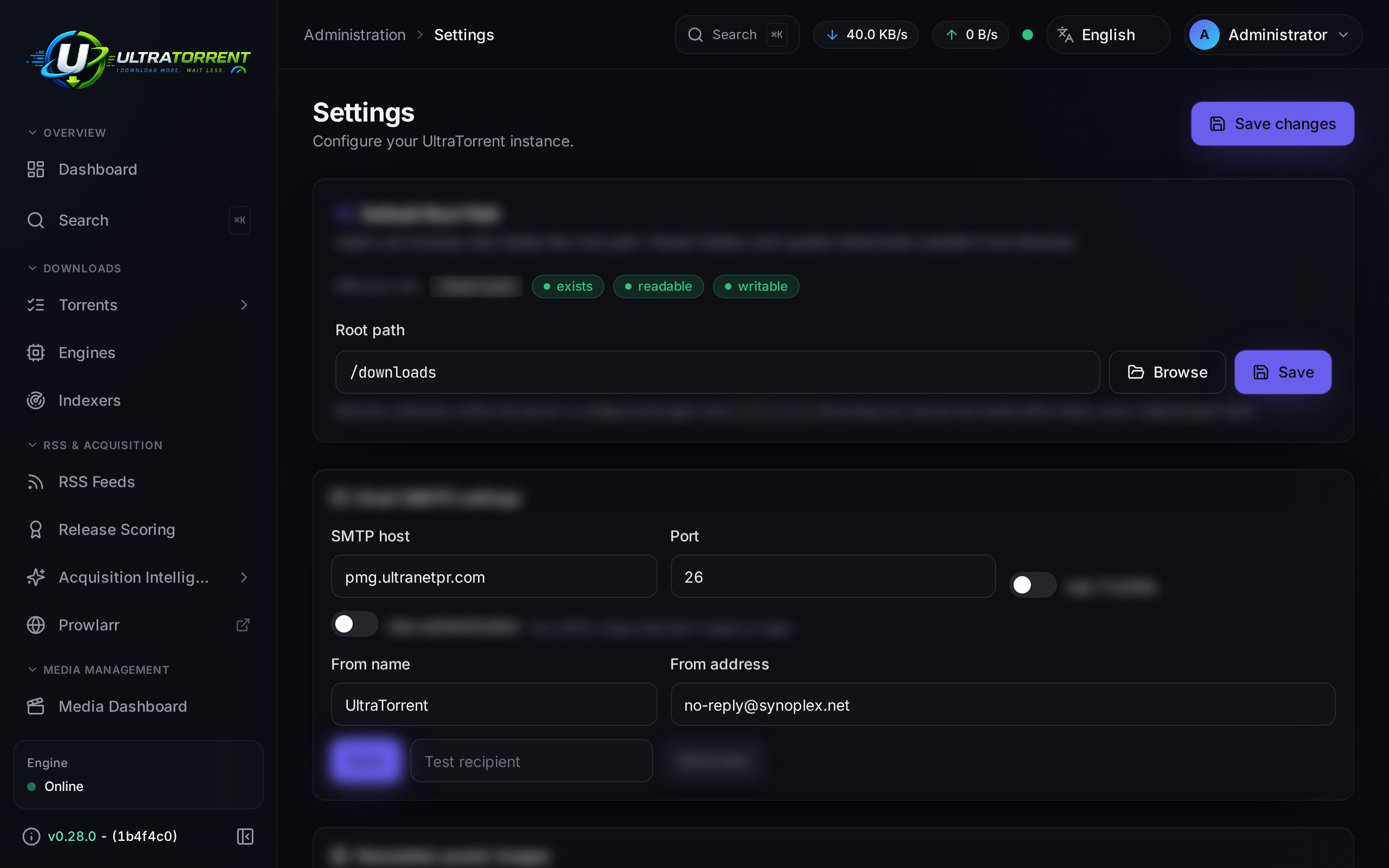
Task: Click the Acquisition Intelligence sparkle icon
Action: (36, 577)
